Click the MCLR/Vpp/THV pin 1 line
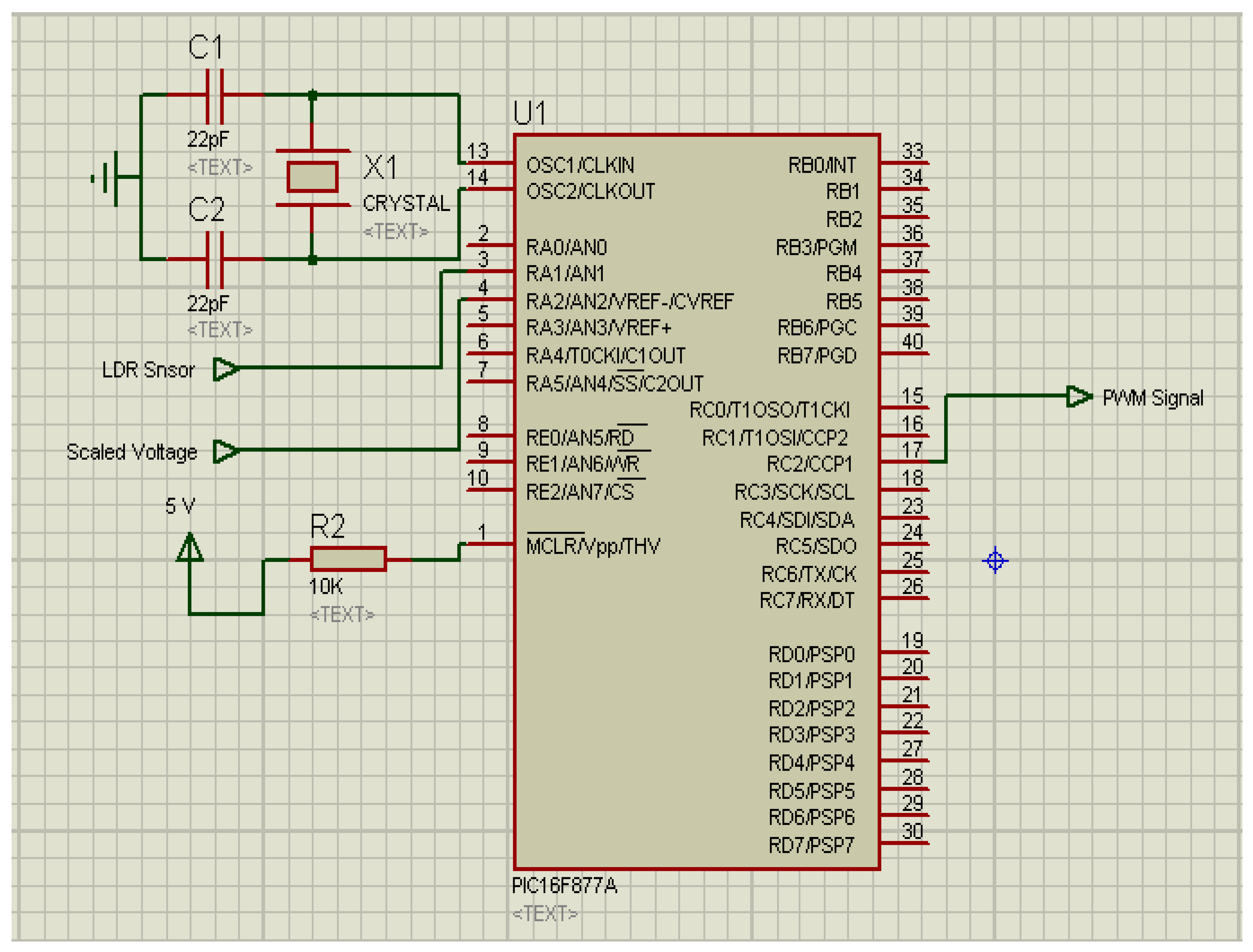The width and height of the screenshot is (1253, 952). click(x=490, y=544)
